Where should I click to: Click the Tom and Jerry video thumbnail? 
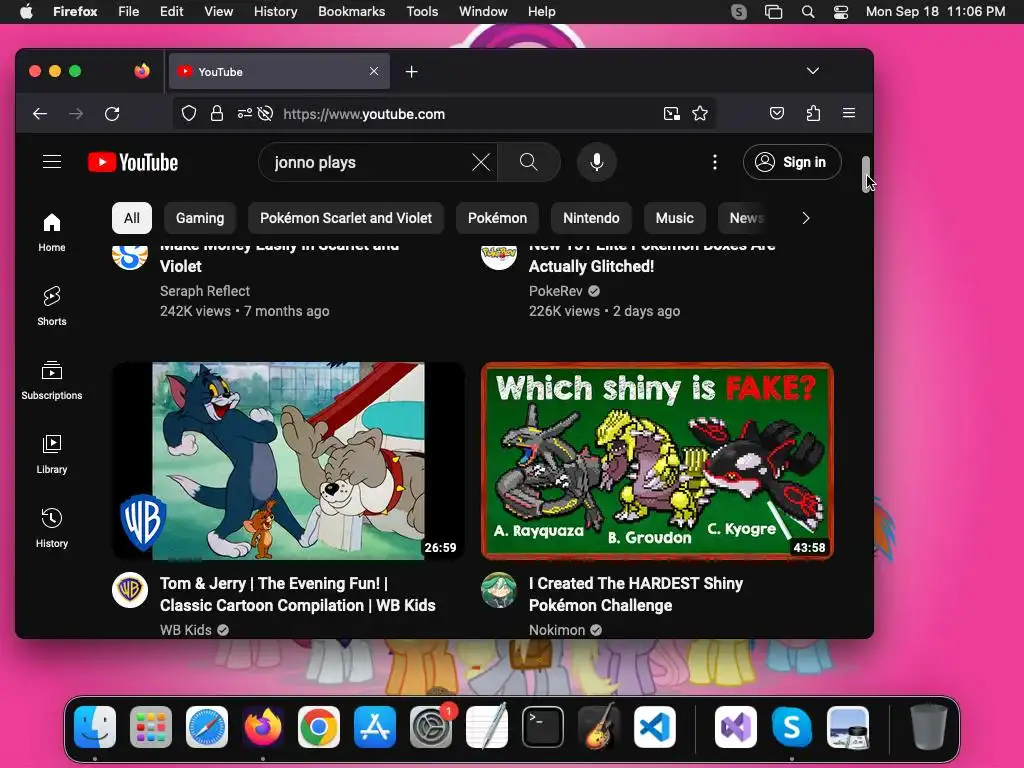tap(288, 460)
